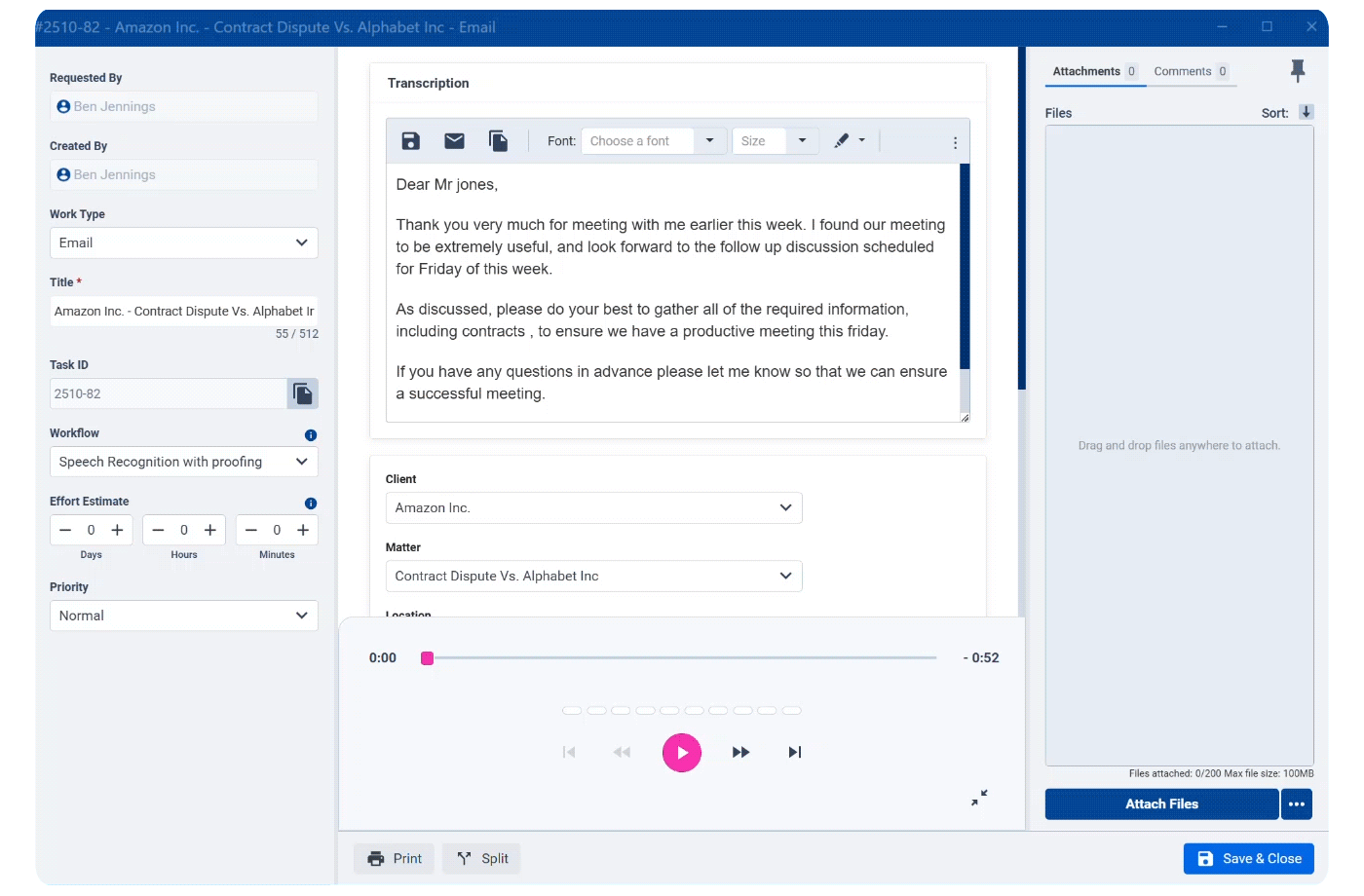Rewind the audio

click(x=622, y=753)
